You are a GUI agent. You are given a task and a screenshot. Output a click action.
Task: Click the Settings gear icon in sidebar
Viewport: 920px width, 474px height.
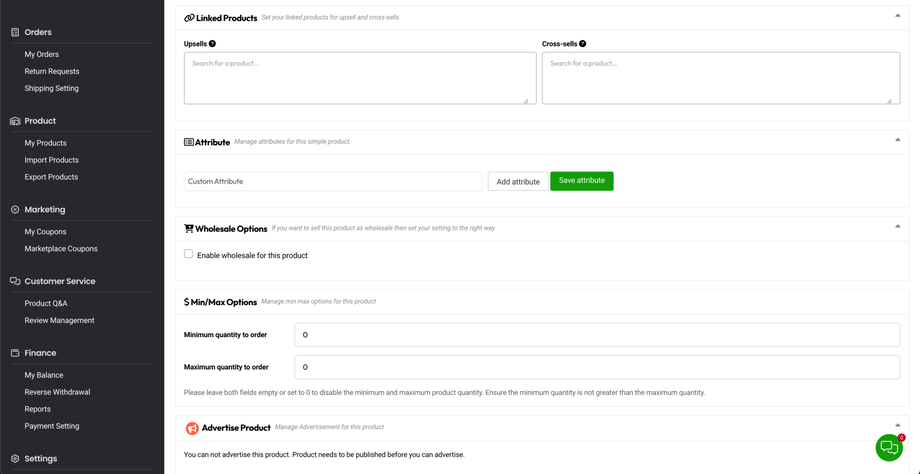click(x=15, y=459)
